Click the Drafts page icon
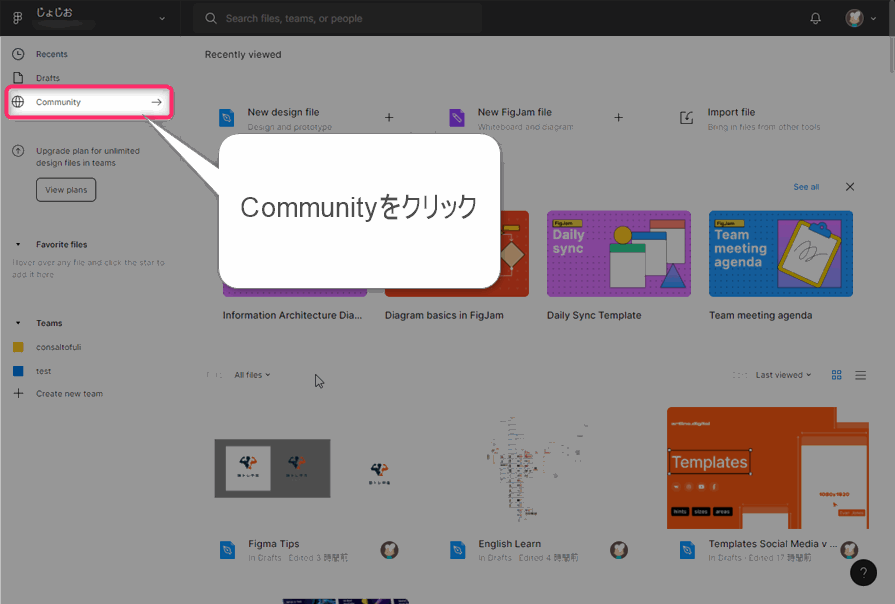 pos(18,78)
